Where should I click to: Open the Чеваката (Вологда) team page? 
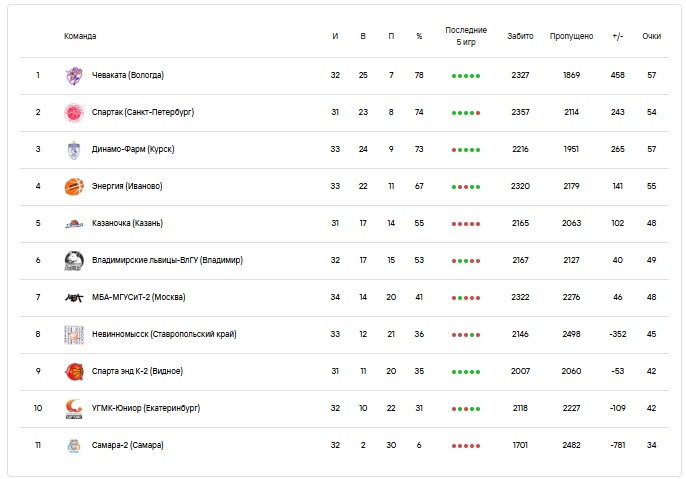[x=128, y=75]
